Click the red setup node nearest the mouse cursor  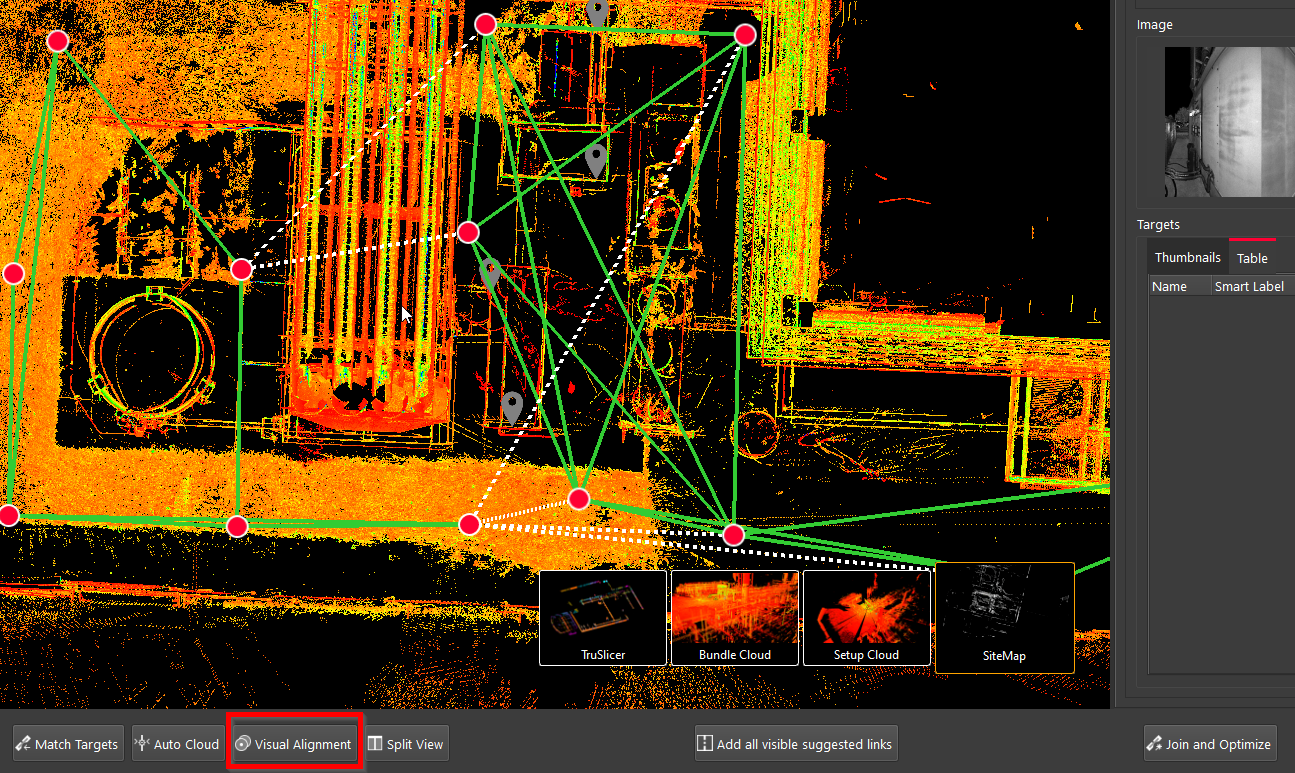(468, 233)
